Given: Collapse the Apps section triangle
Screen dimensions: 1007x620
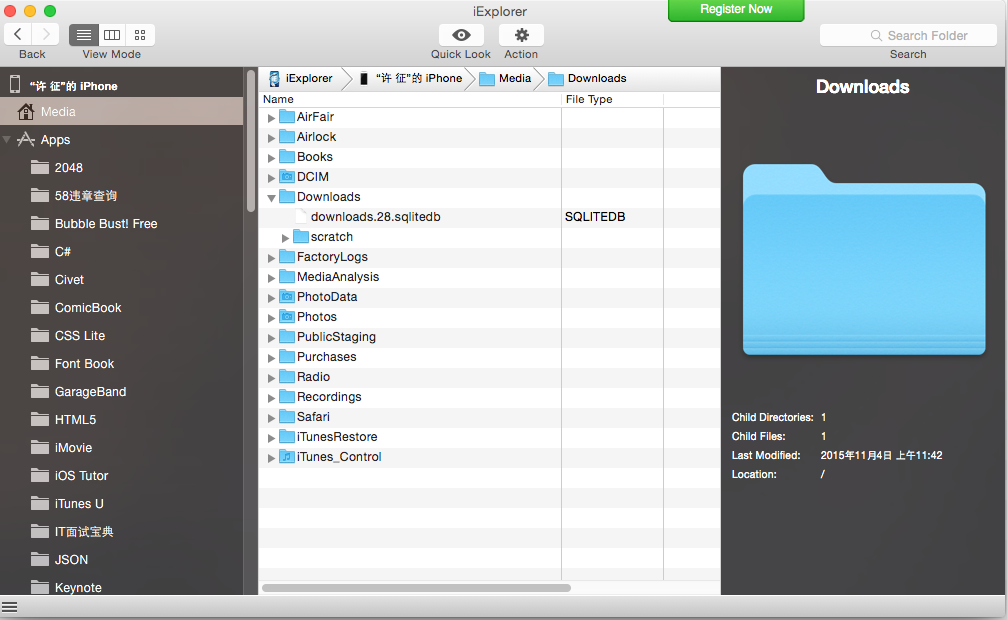Looking at the screenshot, I should 7,139.
